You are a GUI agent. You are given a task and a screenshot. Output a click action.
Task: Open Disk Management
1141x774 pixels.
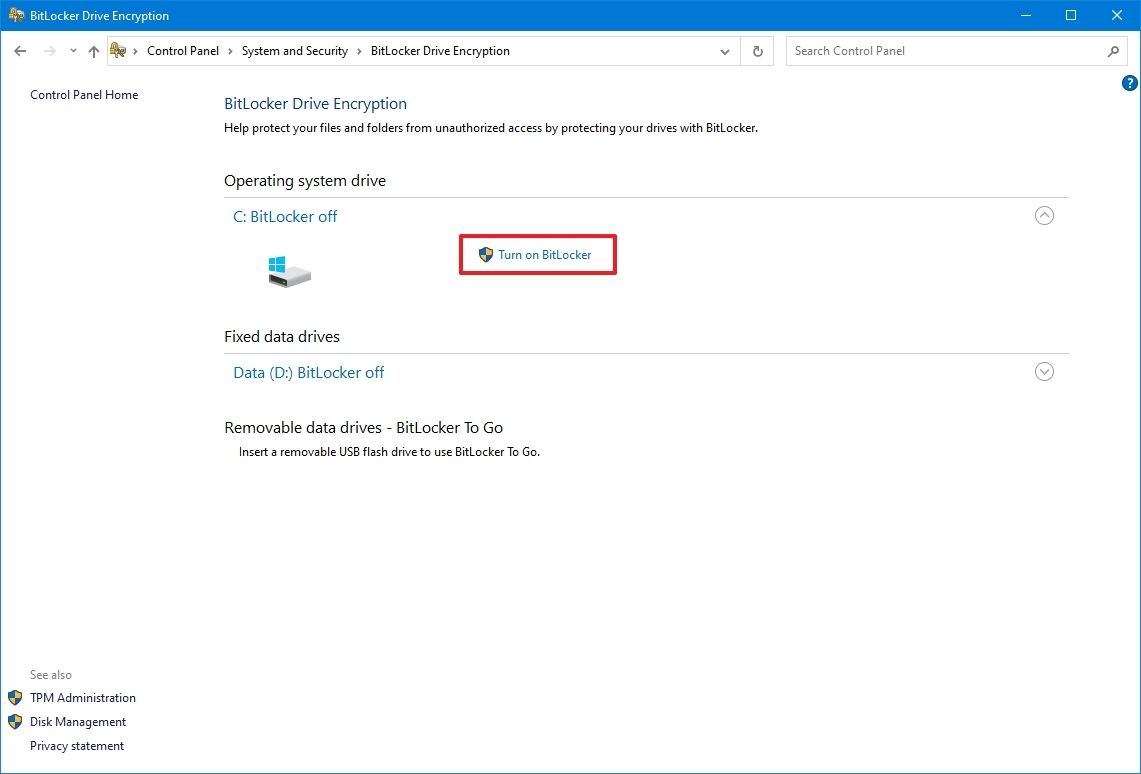[x=78, y=722]
